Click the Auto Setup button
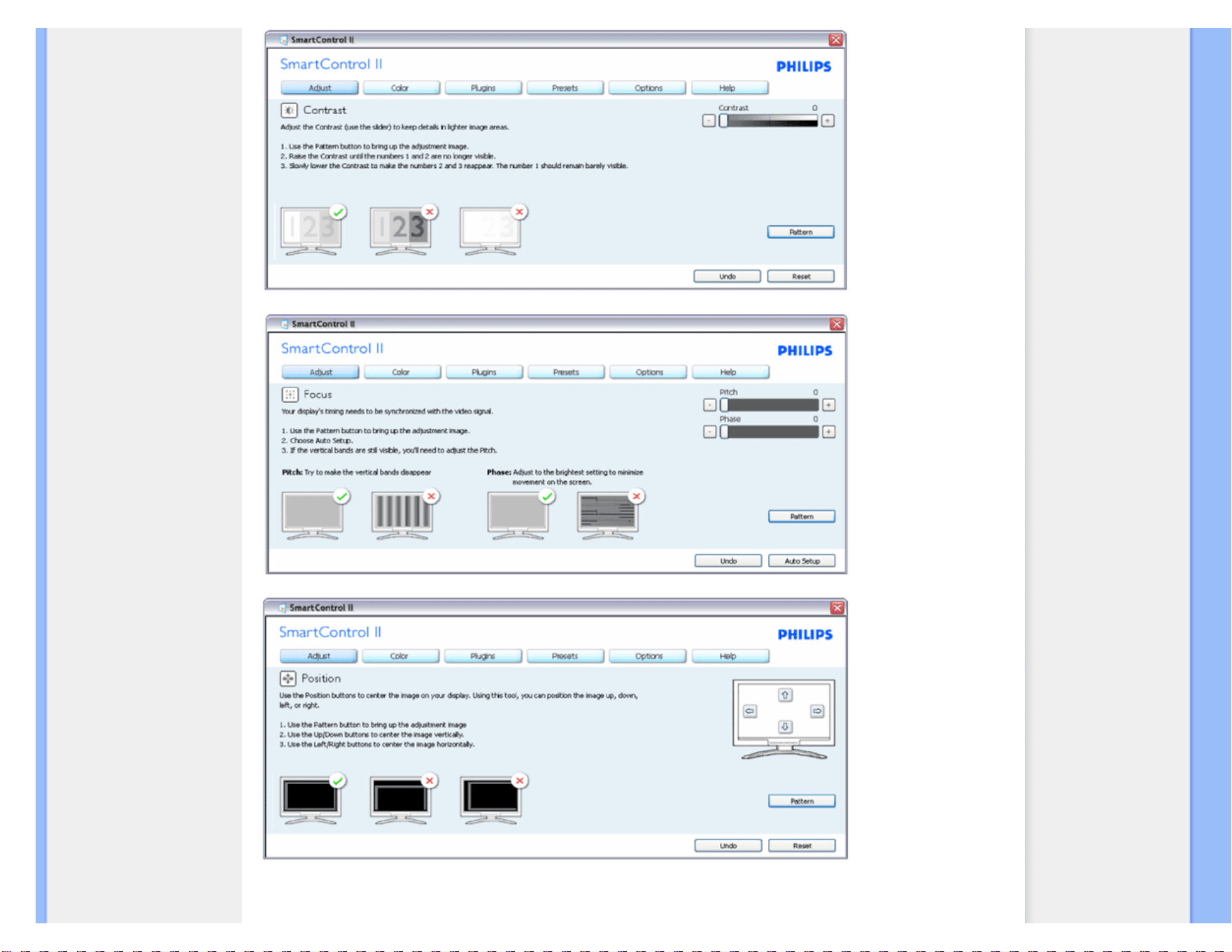Viewport: 1232px width, 952px height. [x=802, y=561]
